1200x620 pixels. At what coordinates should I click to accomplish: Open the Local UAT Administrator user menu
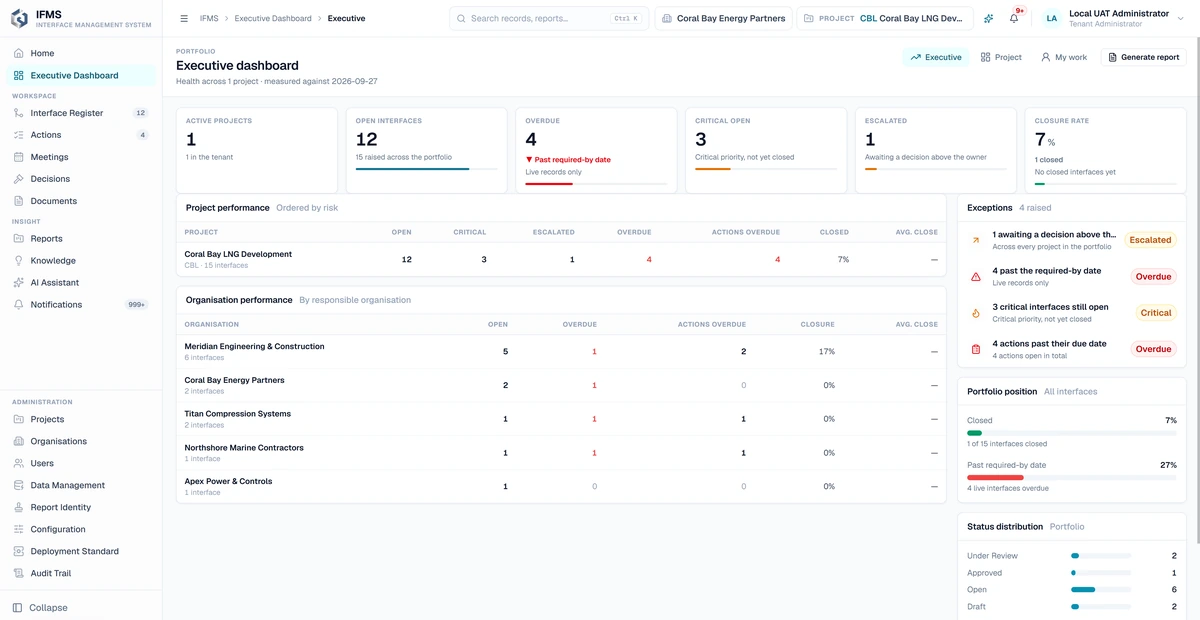click(1112, 18)
